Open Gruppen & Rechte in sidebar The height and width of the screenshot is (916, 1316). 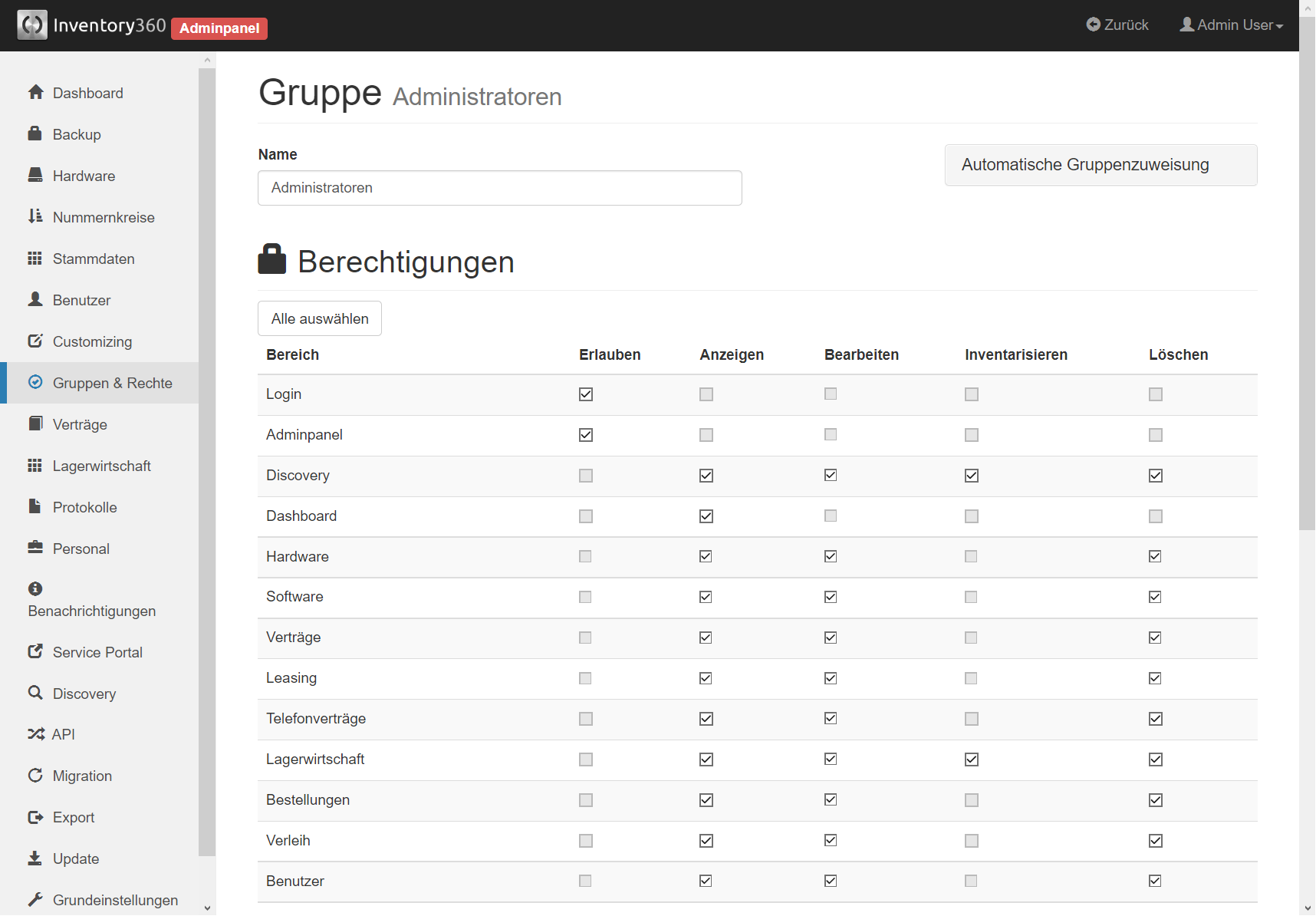[112, 383]
